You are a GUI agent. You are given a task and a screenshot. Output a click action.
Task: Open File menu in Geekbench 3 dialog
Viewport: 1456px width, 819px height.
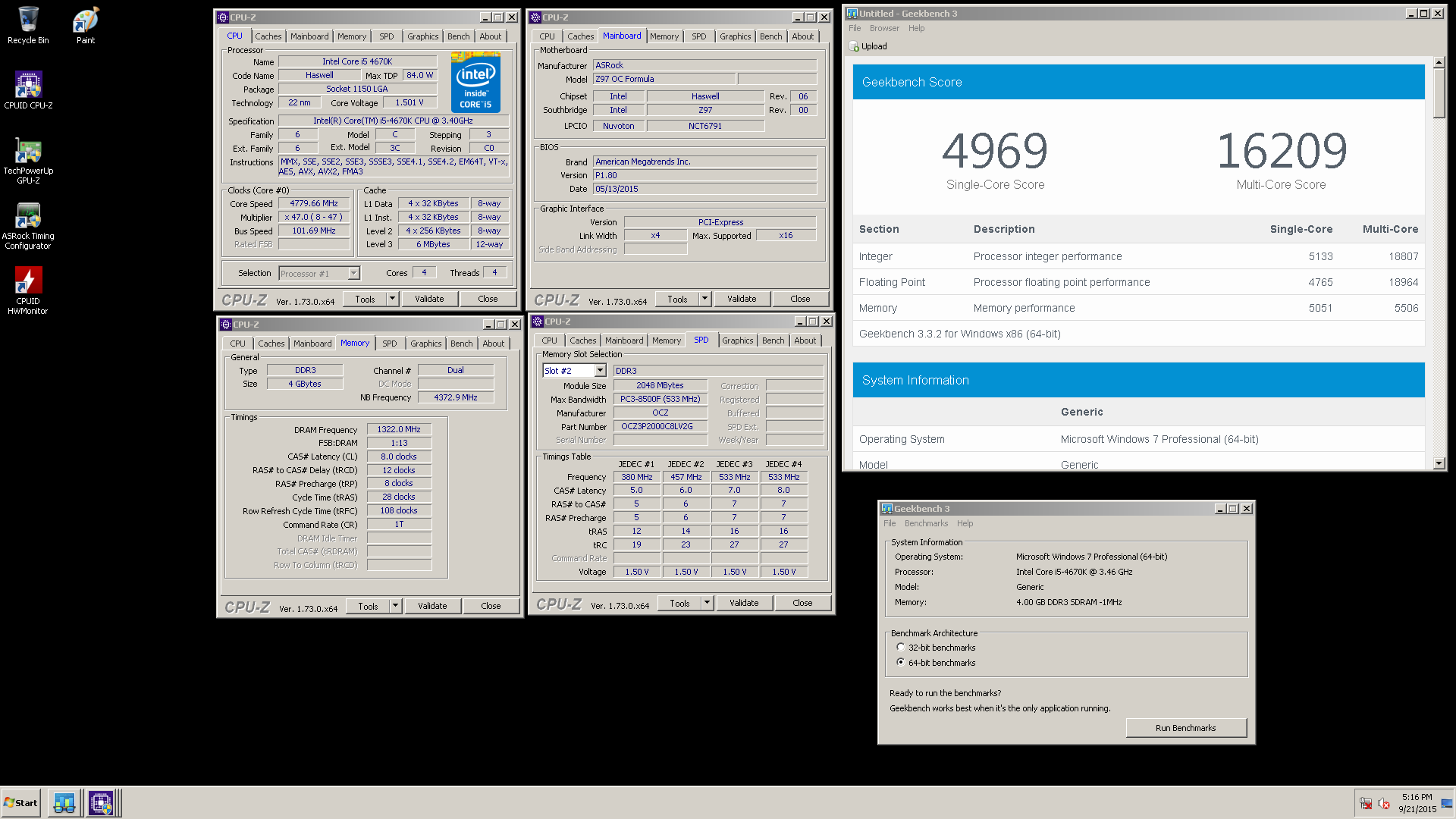click(x=890, y=523)
